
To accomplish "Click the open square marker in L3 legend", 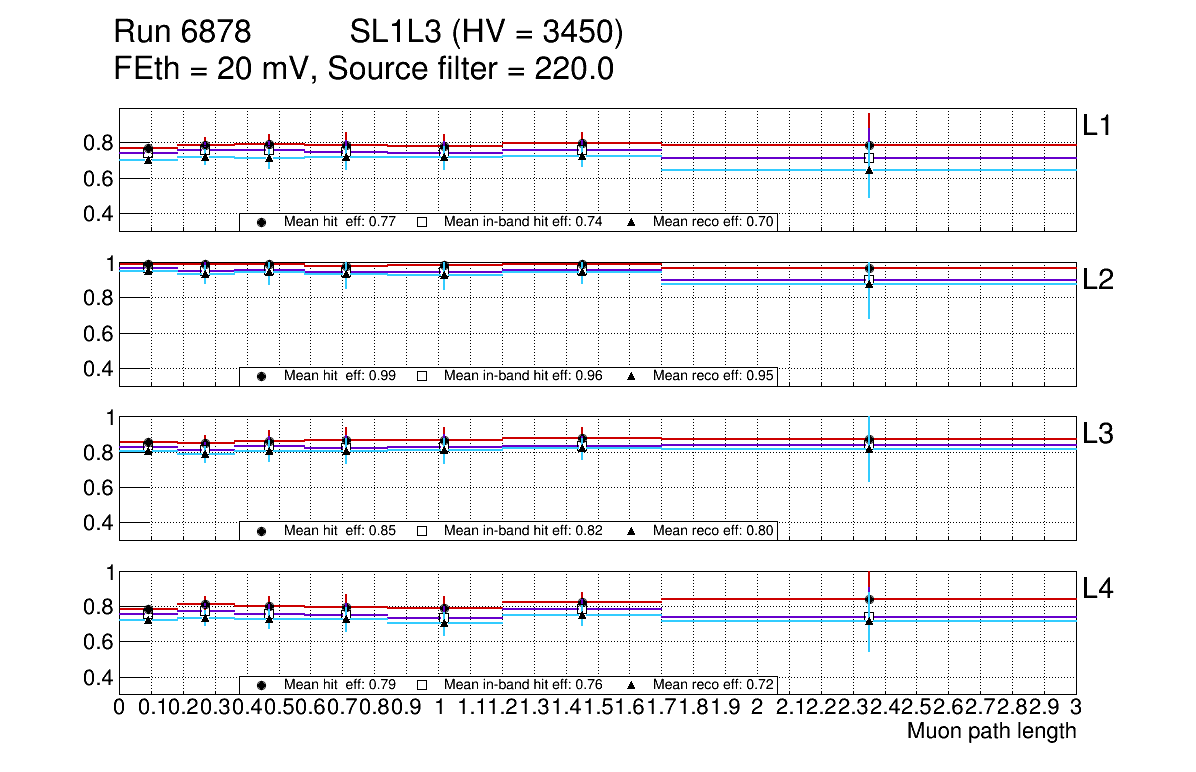I will point(422,531).
